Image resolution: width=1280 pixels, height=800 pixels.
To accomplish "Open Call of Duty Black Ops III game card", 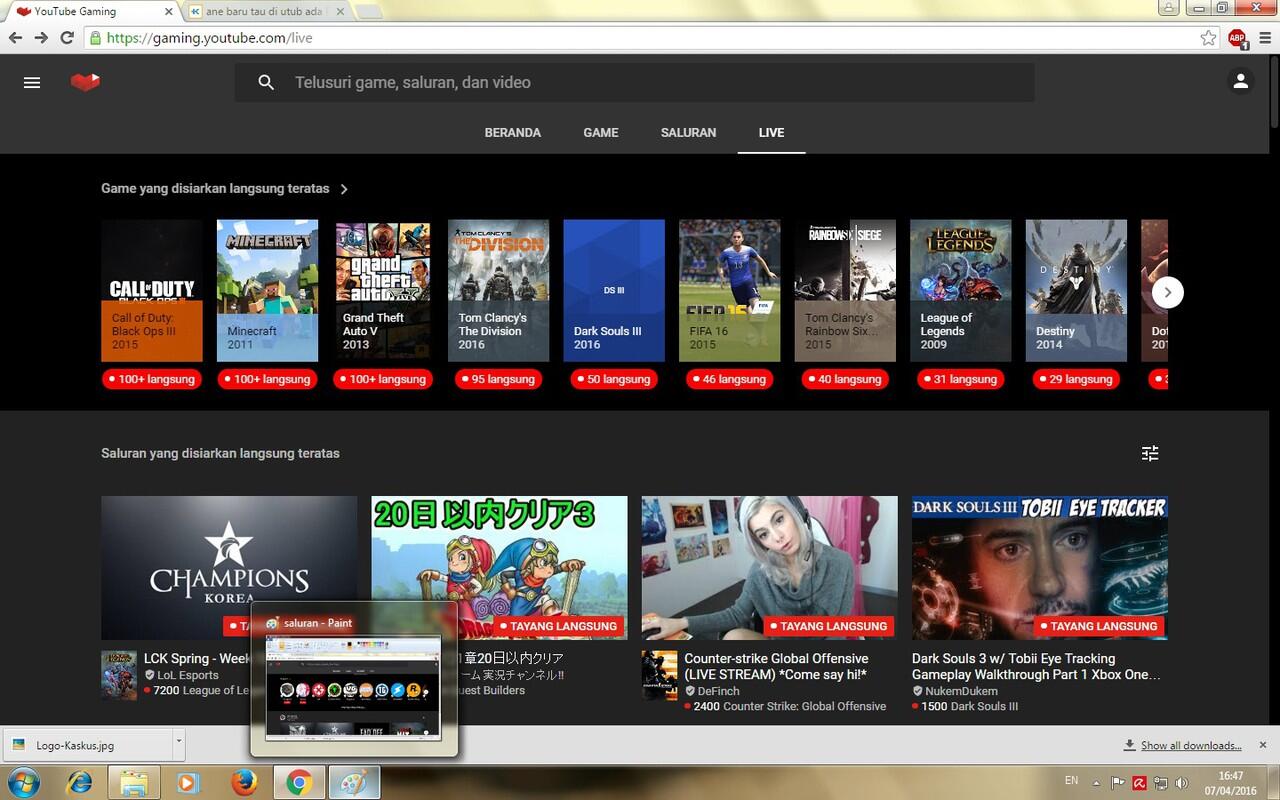I will (x=152, y=291).
